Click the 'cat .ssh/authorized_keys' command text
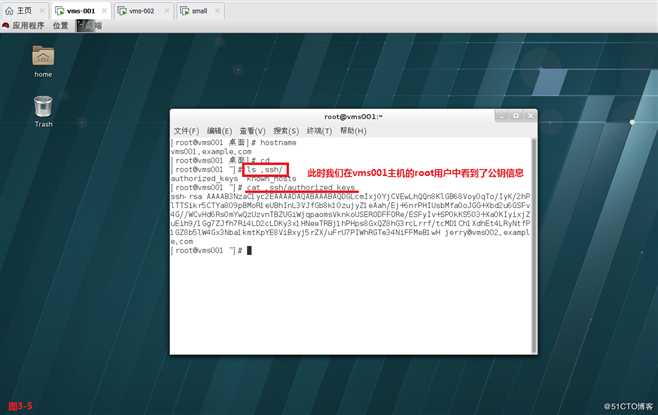This screenshot has height=415, width=658. (x=301, y=188)
